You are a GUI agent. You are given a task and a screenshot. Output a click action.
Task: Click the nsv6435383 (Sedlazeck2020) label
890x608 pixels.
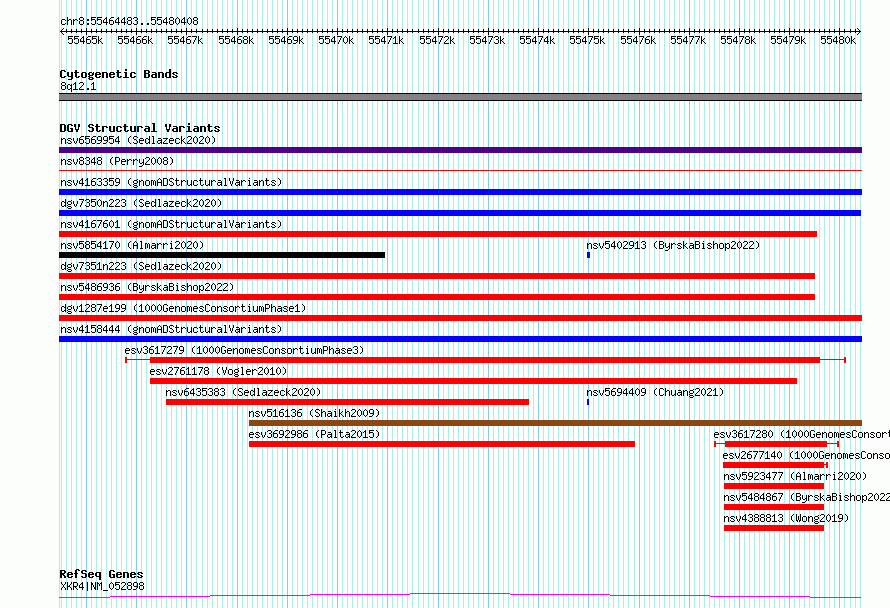click(243, 392)
